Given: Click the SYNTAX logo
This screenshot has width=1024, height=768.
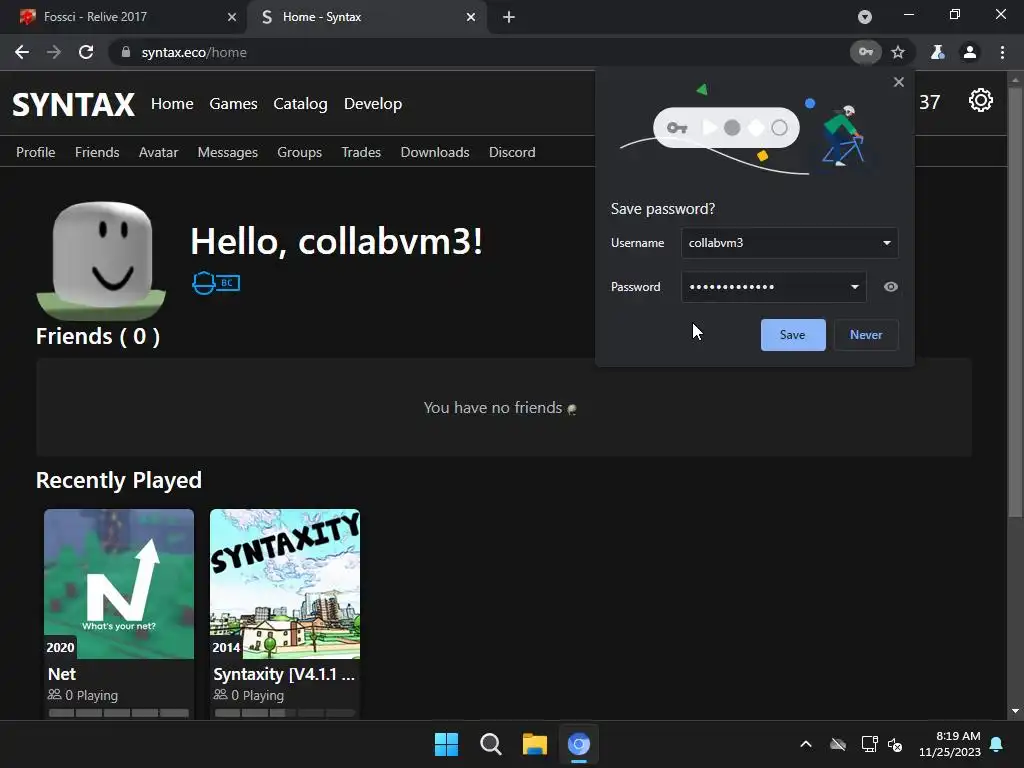Looking at the screenshot, I should click(73, 104).
